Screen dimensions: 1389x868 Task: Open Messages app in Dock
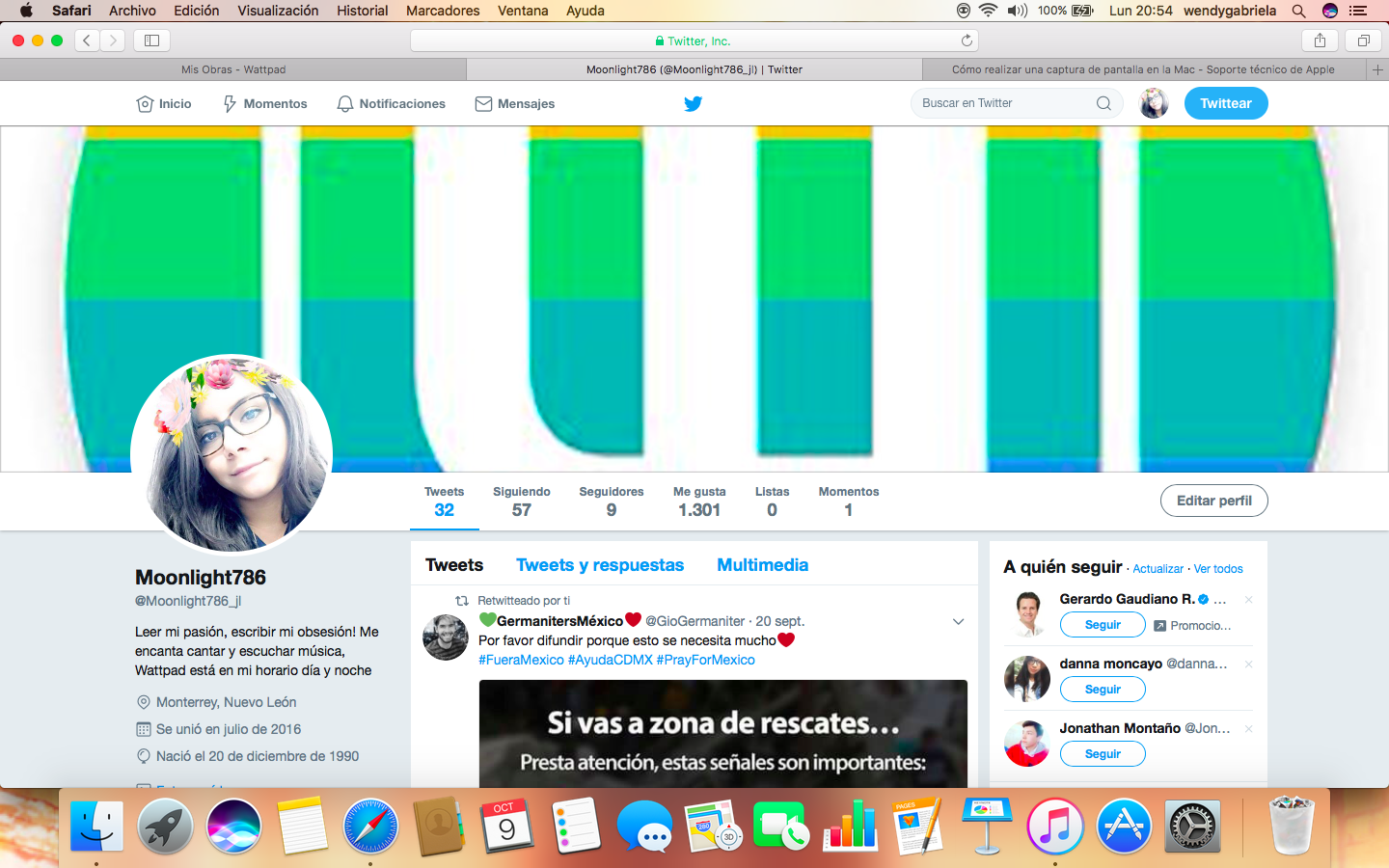[644, 827]
